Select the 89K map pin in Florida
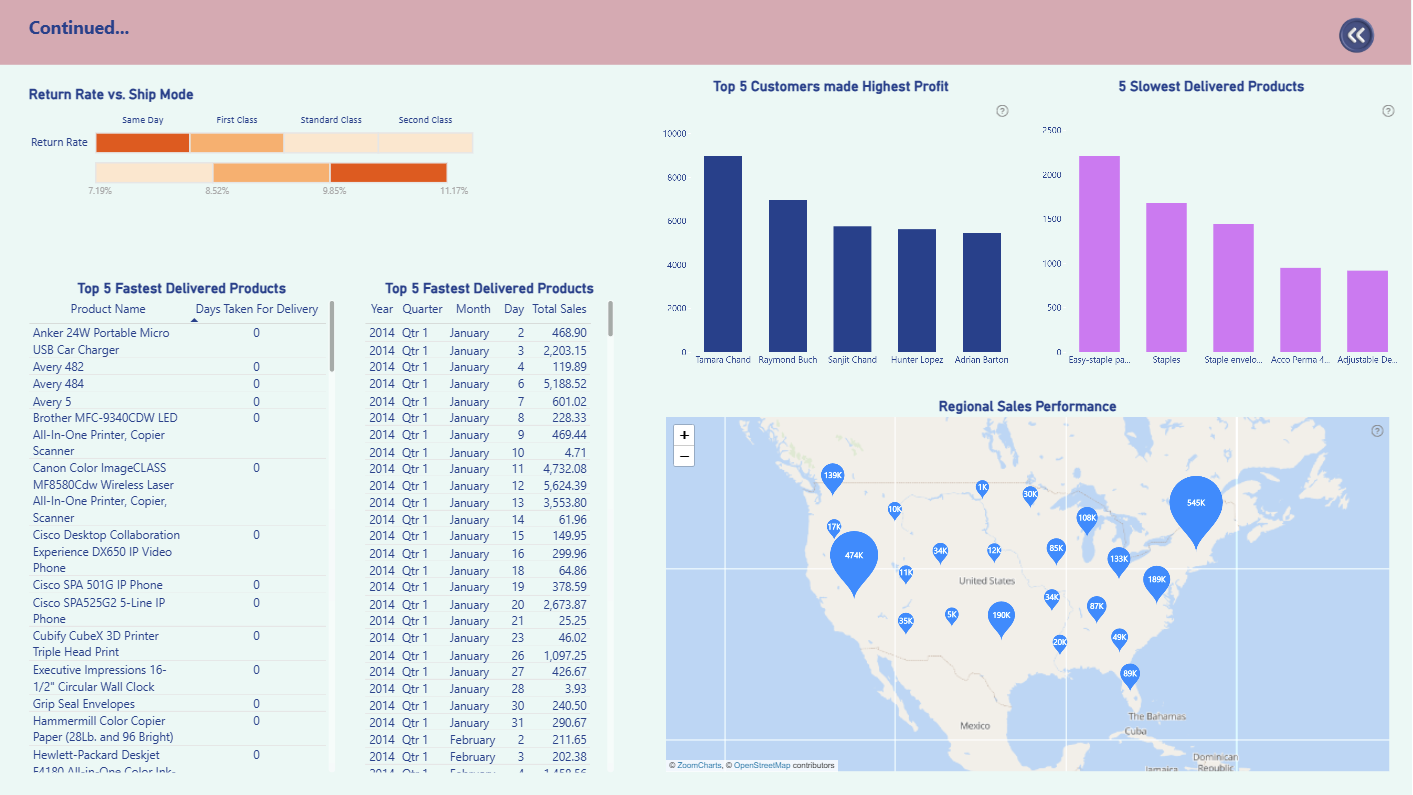This screenshot has width=1413, height=795. click(x=1130, y=676)
